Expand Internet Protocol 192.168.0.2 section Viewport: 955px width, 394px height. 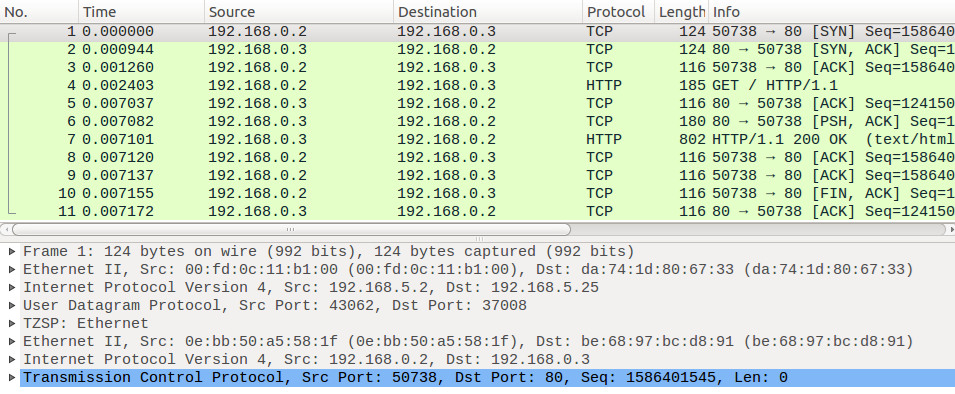12,359
